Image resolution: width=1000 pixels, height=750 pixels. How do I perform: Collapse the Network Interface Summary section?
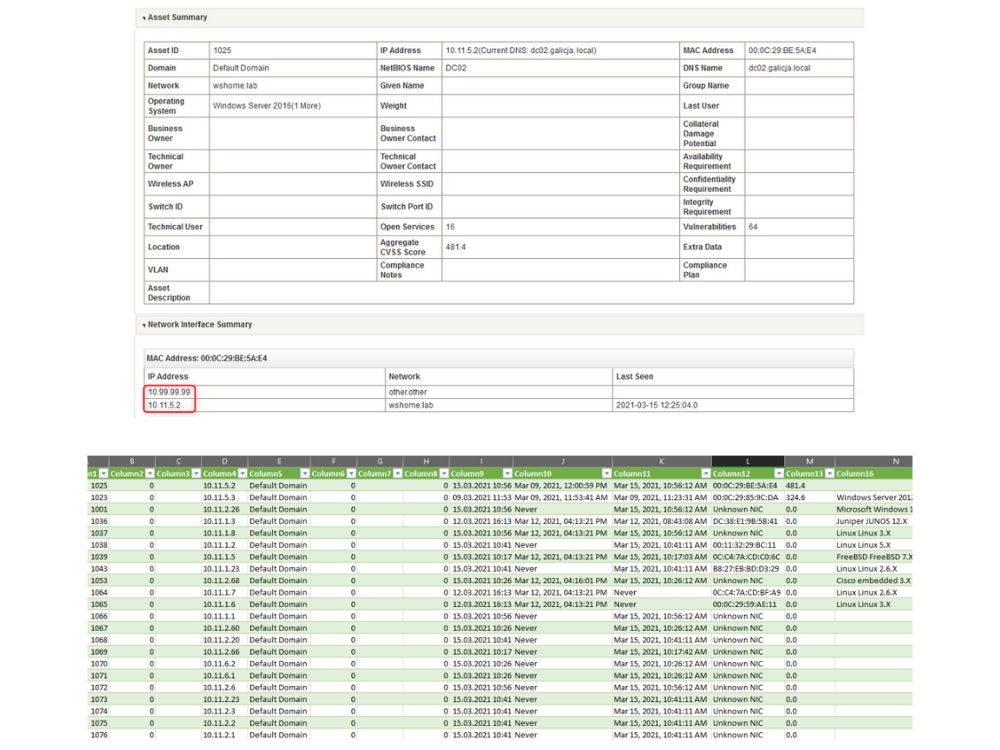tap(144, 325)
